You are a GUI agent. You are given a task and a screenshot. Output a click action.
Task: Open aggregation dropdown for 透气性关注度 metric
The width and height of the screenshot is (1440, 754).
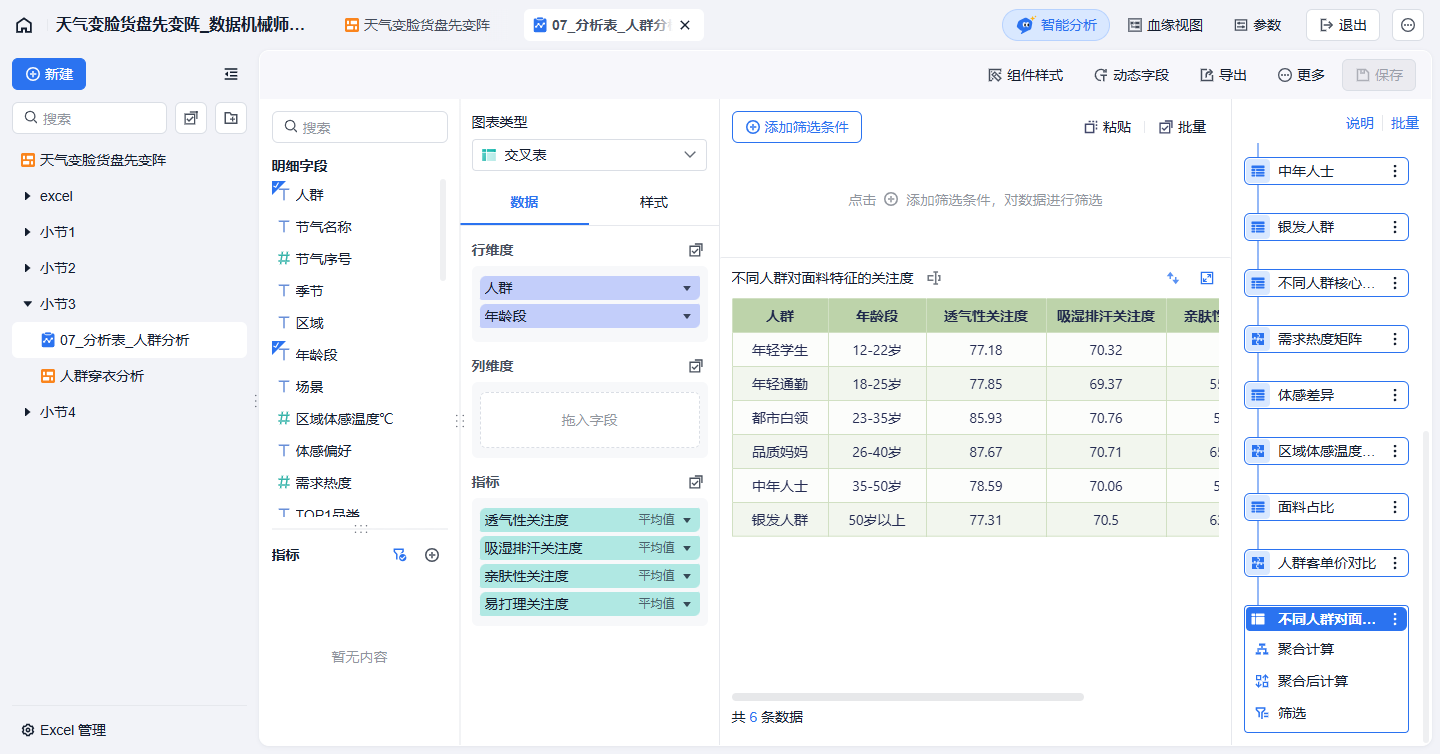pos(687,520)
